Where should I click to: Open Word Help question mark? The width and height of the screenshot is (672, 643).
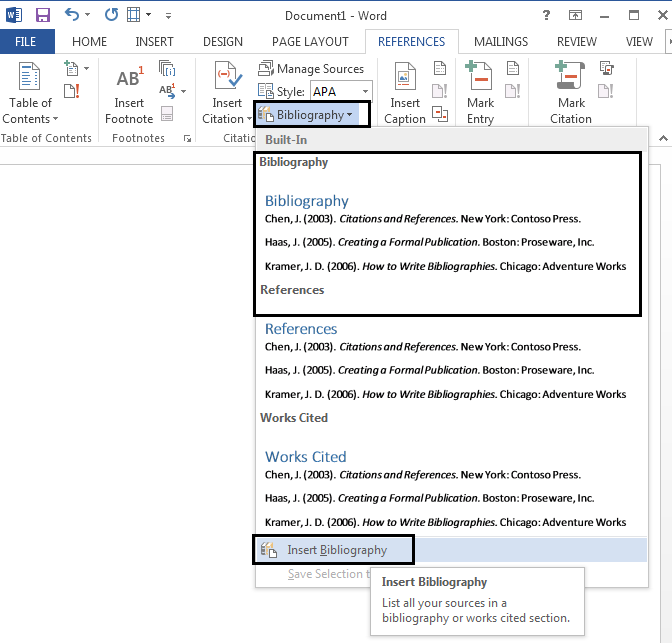(546, 15)
